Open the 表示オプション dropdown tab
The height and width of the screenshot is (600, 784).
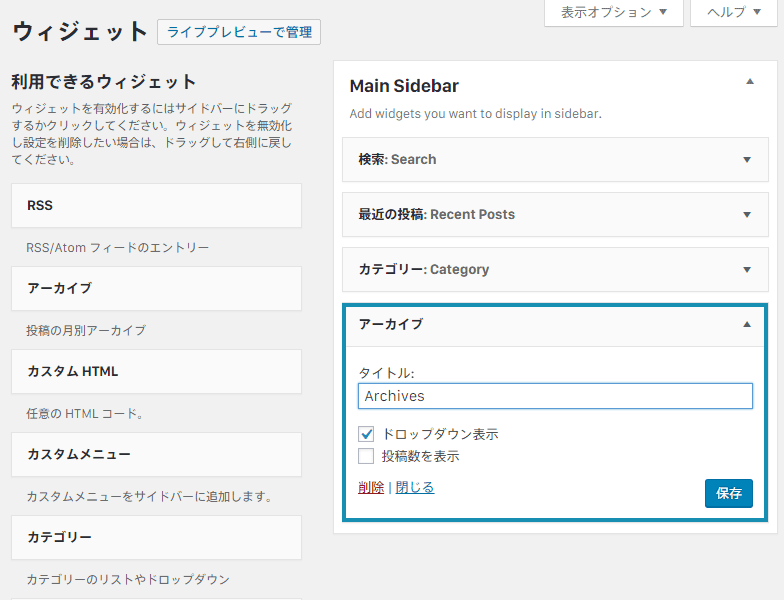(x=614, y=12)
